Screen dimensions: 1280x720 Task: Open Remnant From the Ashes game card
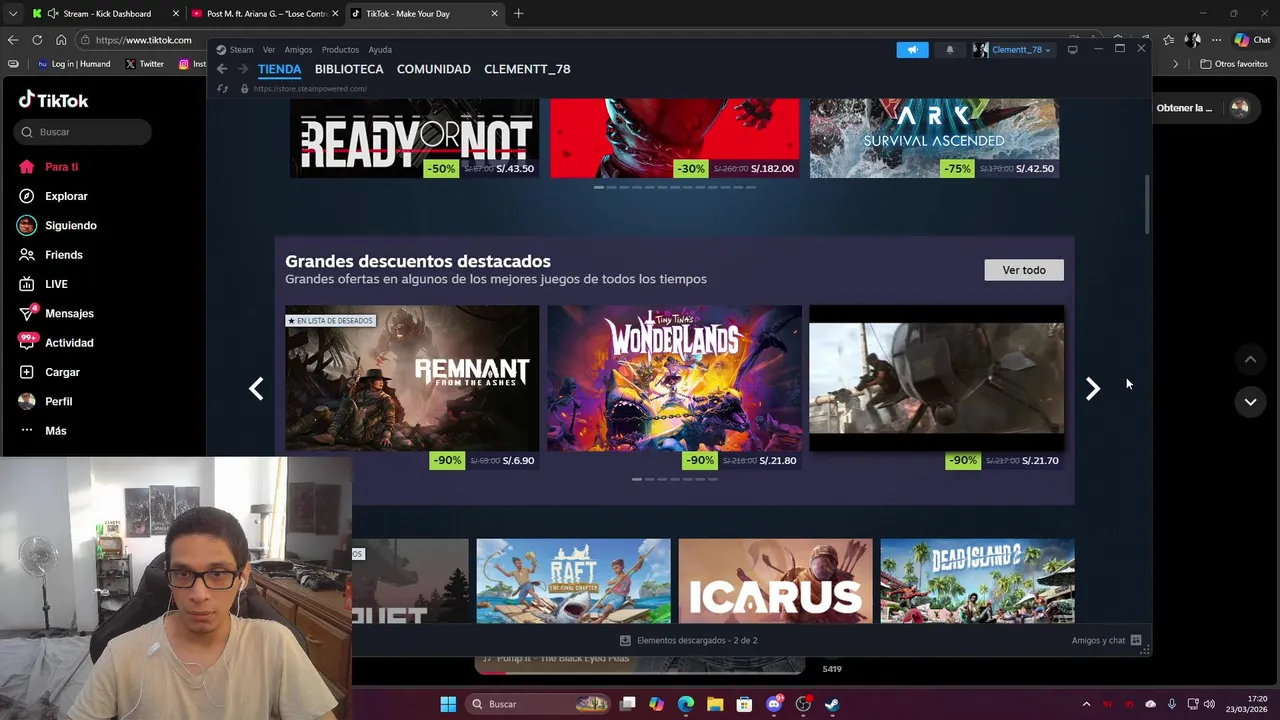412,378
